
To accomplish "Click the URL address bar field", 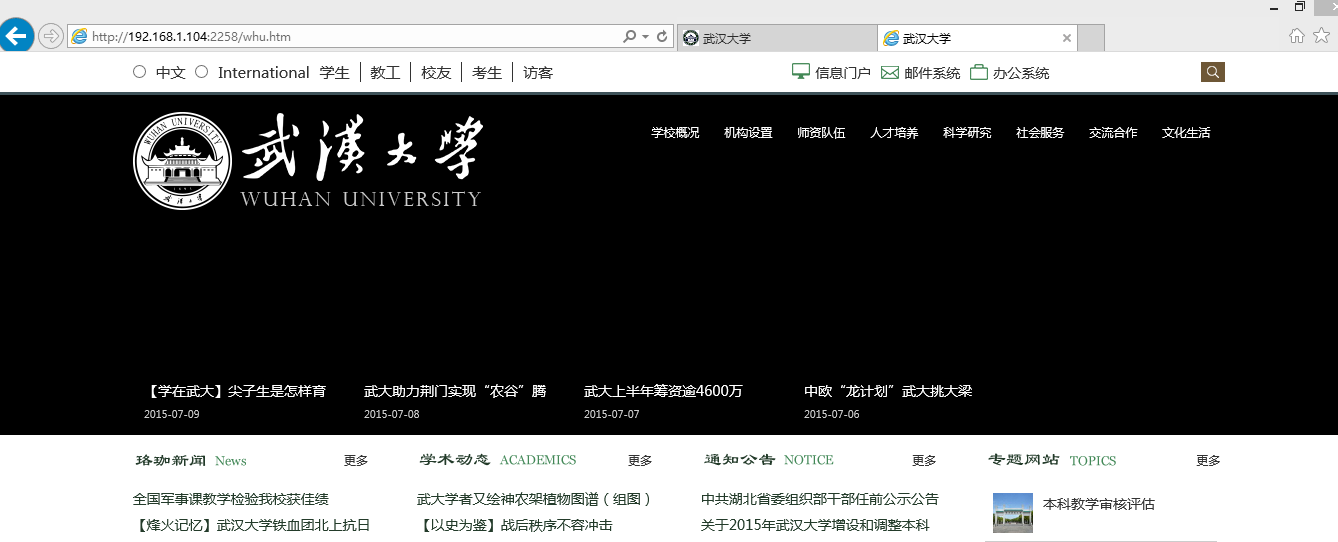I will coord(350,37).
